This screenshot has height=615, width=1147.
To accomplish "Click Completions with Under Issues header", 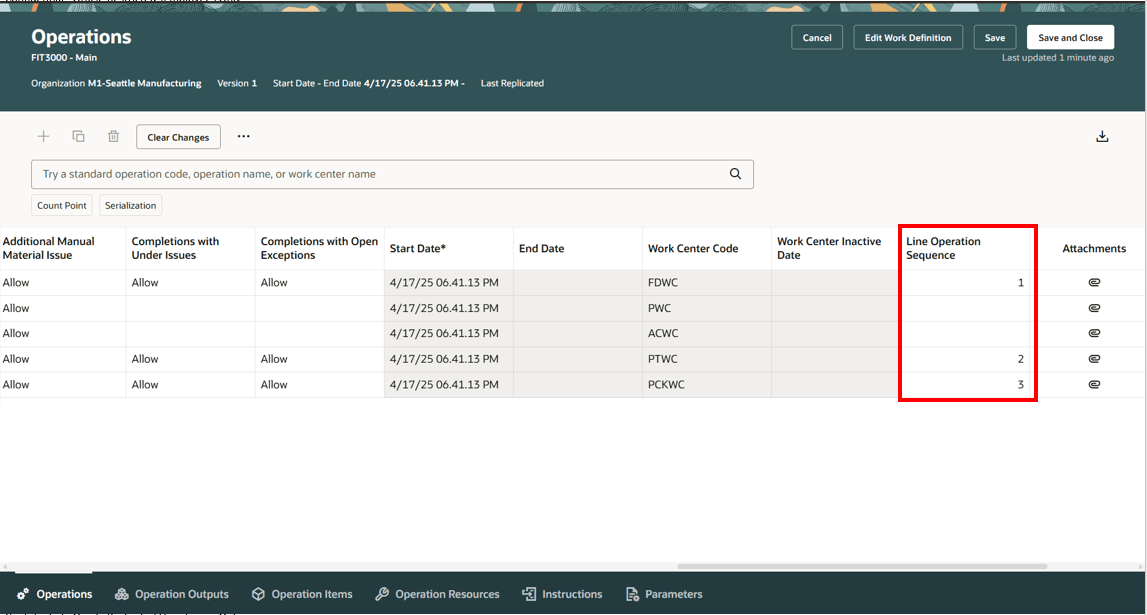I will (190, 249).
